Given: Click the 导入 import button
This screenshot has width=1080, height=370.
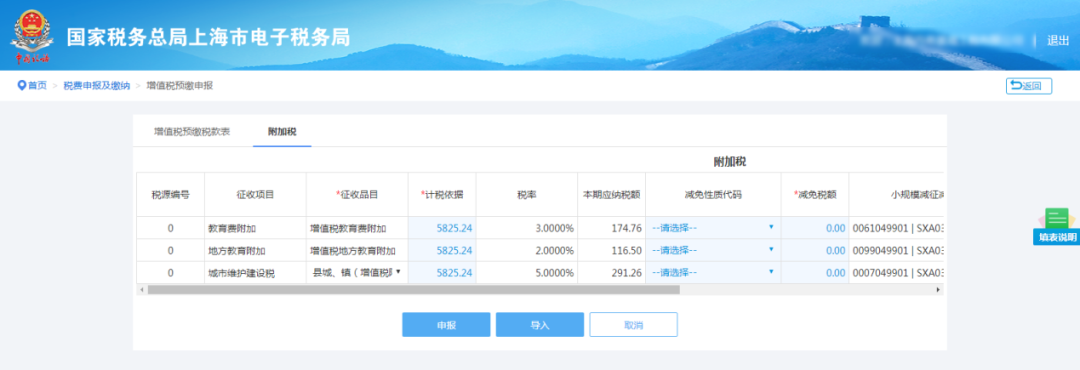Looking at the screenshot, I should (x=540, y=325).
